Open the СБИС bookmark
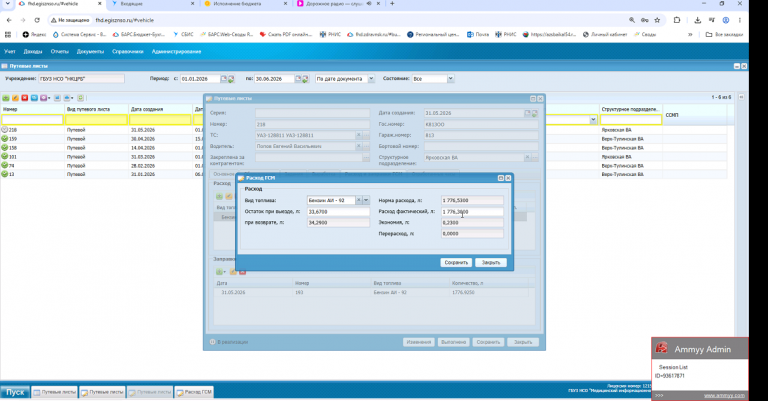This screenshot has width=768, height=401. click(x=183, y=34)
